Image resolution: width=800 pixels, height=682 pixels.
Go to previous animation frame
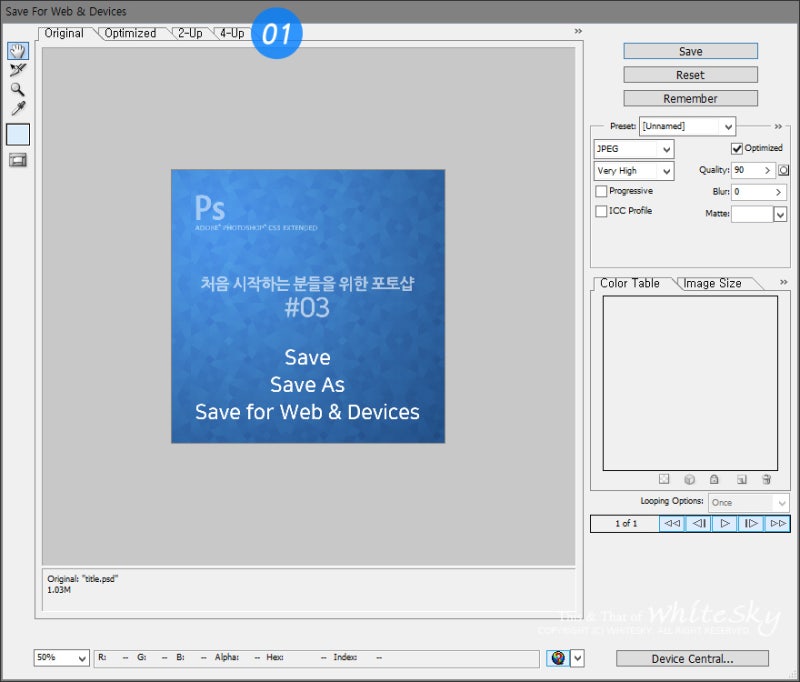pos(698,523)
